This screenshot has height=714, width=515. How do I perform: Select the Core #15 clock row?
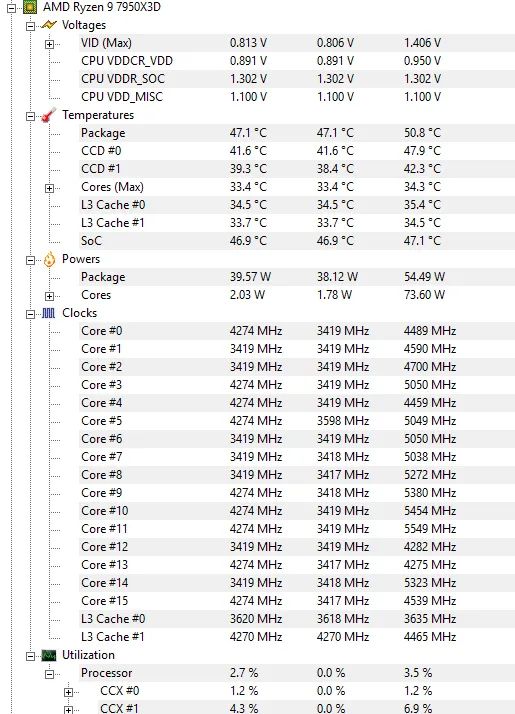tap(297, 601)
